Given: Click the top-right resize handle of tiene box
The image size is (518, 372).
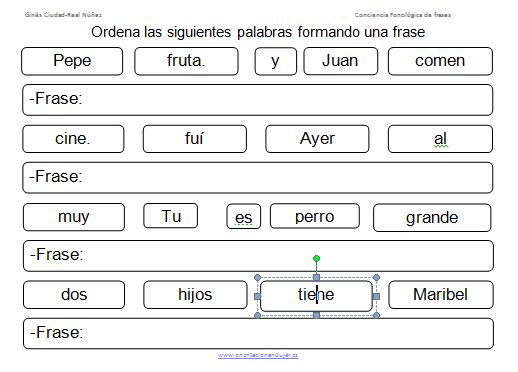Looking at the screenshot, I should pyautogui.click(x=376, y=277).
